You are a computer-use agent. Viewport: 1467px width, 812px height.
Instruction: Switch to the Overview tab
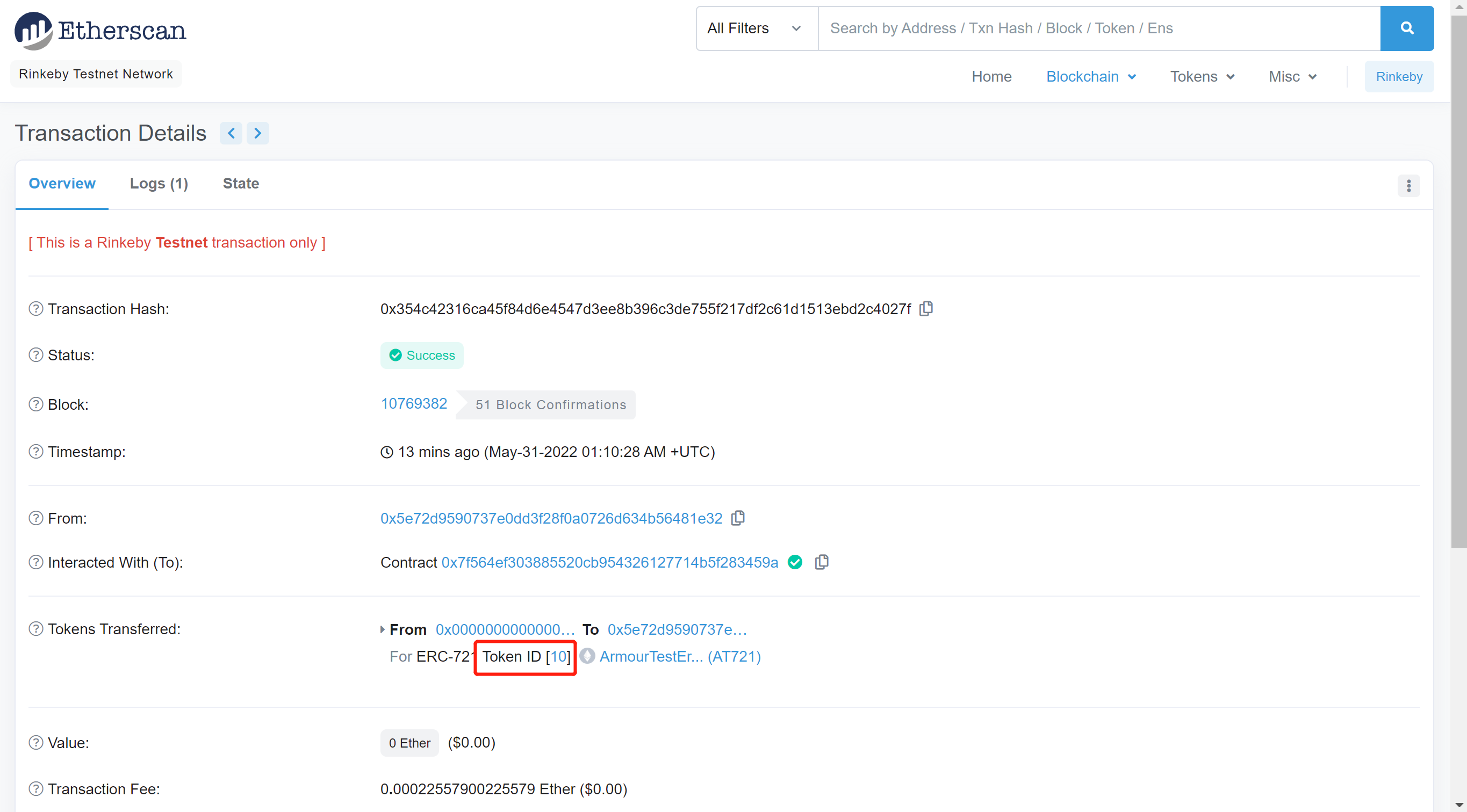62,183
